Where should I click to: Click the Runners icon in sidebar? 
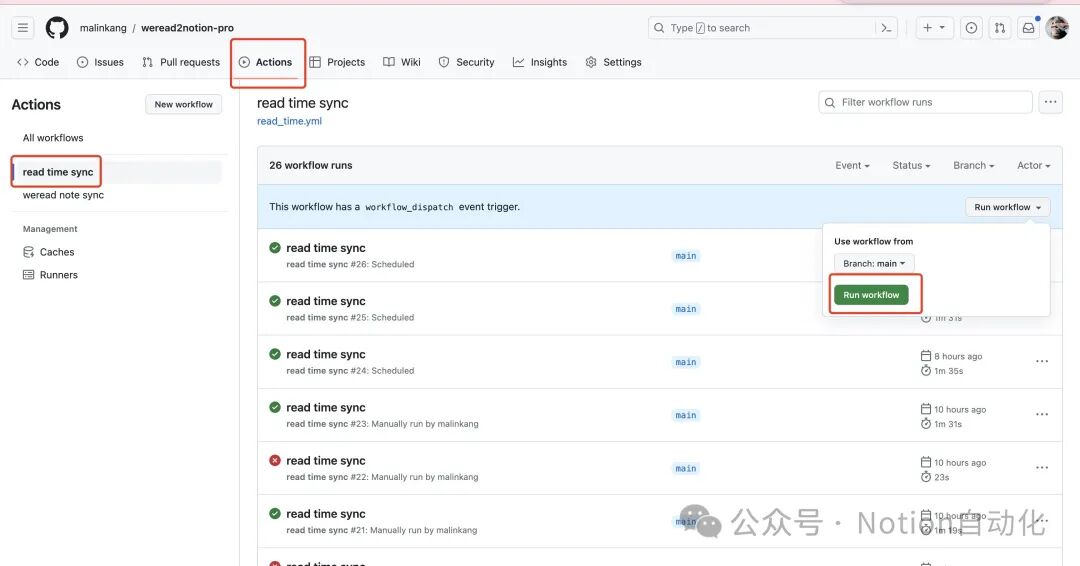pyautogui.click(x=28, y=275)
